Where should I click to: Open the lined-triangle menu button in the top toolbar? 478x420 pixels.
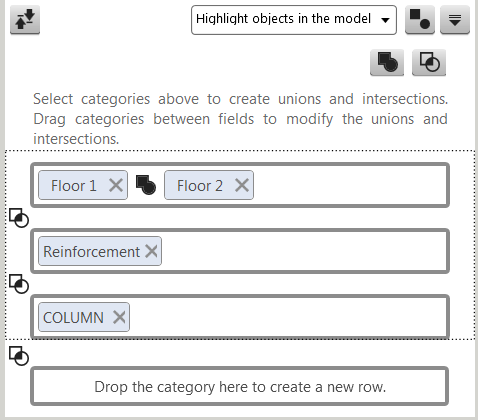[455, 20]
